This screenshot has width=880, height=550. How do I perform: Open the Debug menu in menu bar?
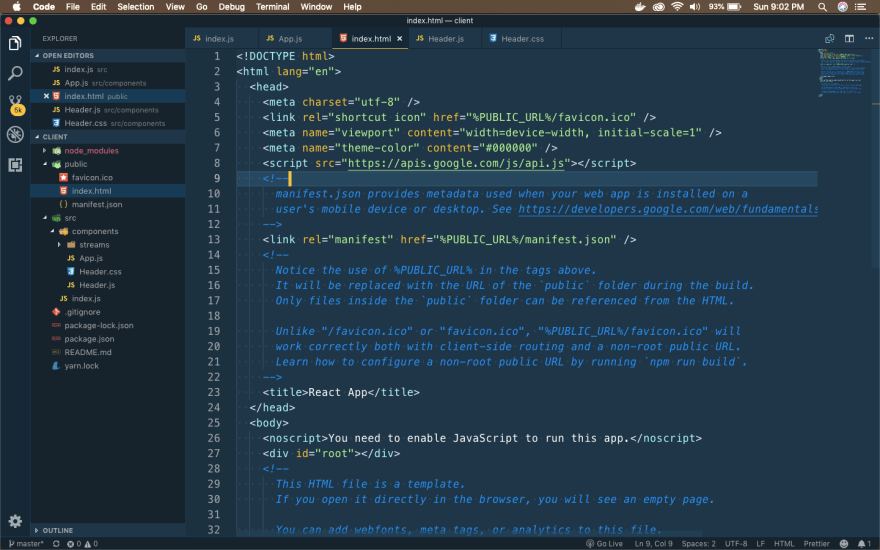[231, 7]
